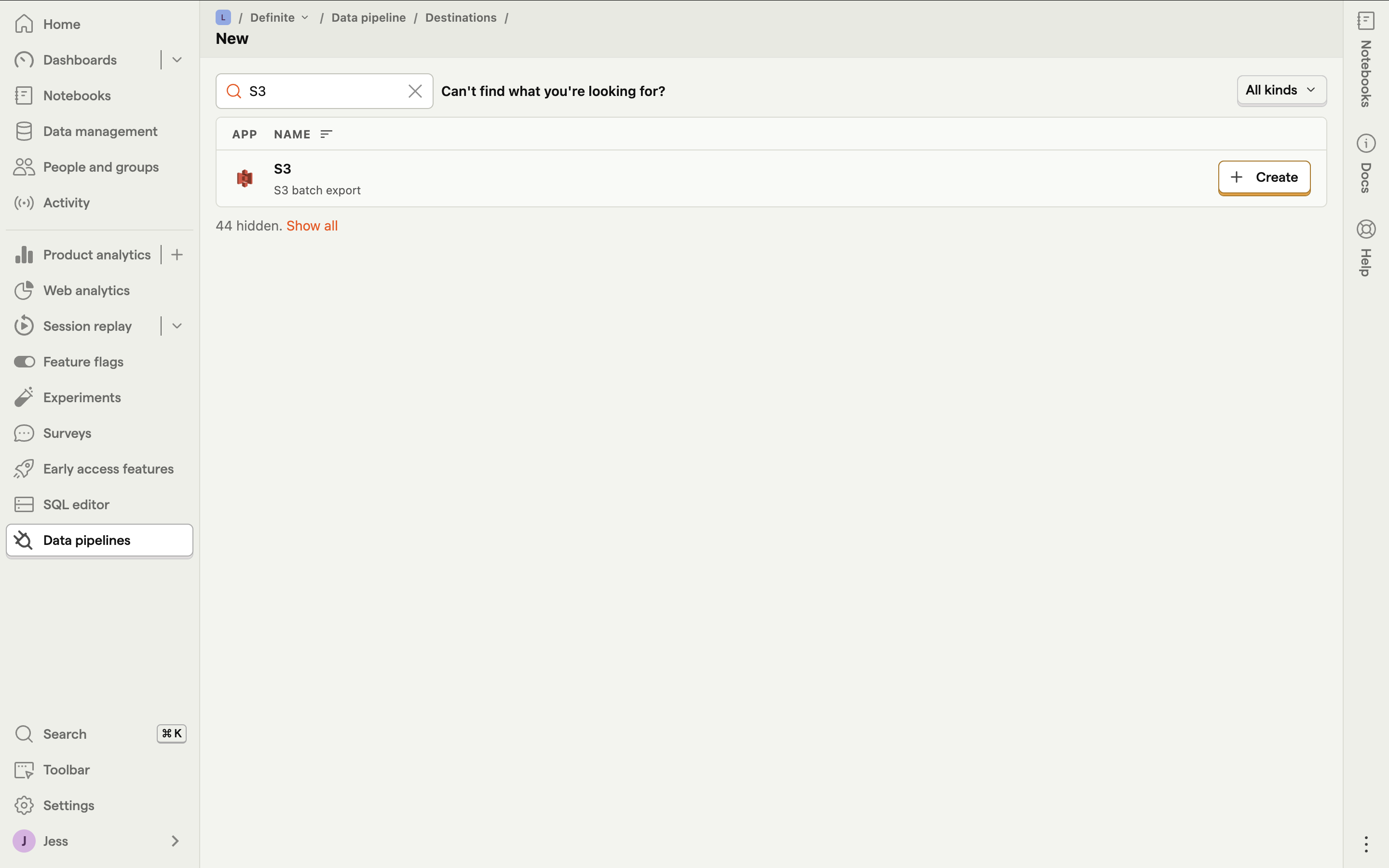Focus the destinations search field

[321, 91]
